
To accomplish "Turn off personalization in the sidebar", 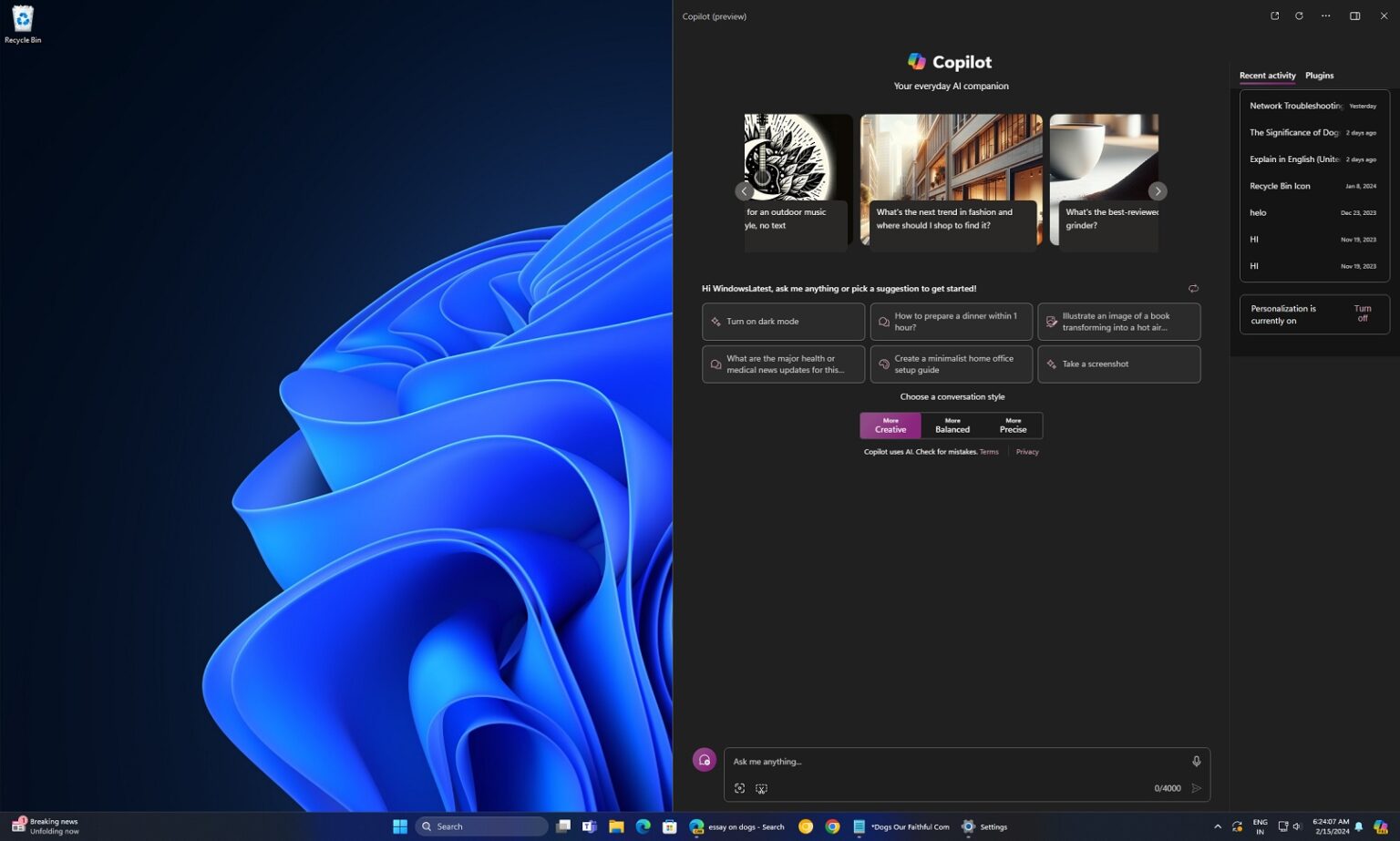I will click(1362, 313).
